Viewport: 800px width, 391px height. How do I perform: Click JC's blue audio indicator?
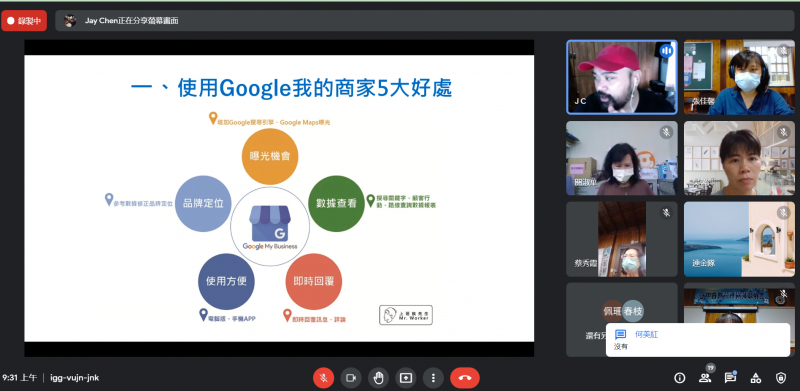(x=666, y=51)
